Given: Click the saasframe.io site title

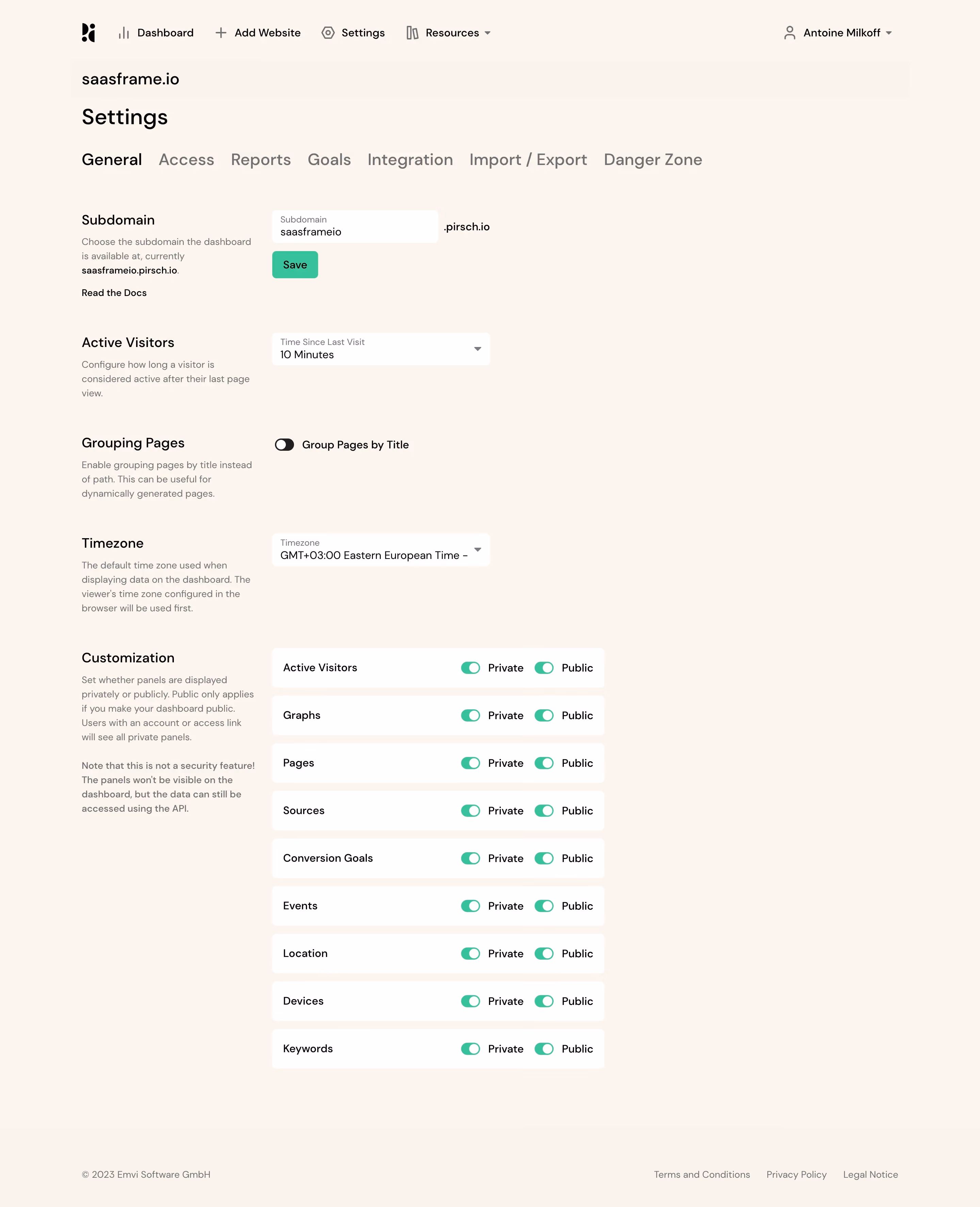Looking at the screenshot, I should (130, 79).
